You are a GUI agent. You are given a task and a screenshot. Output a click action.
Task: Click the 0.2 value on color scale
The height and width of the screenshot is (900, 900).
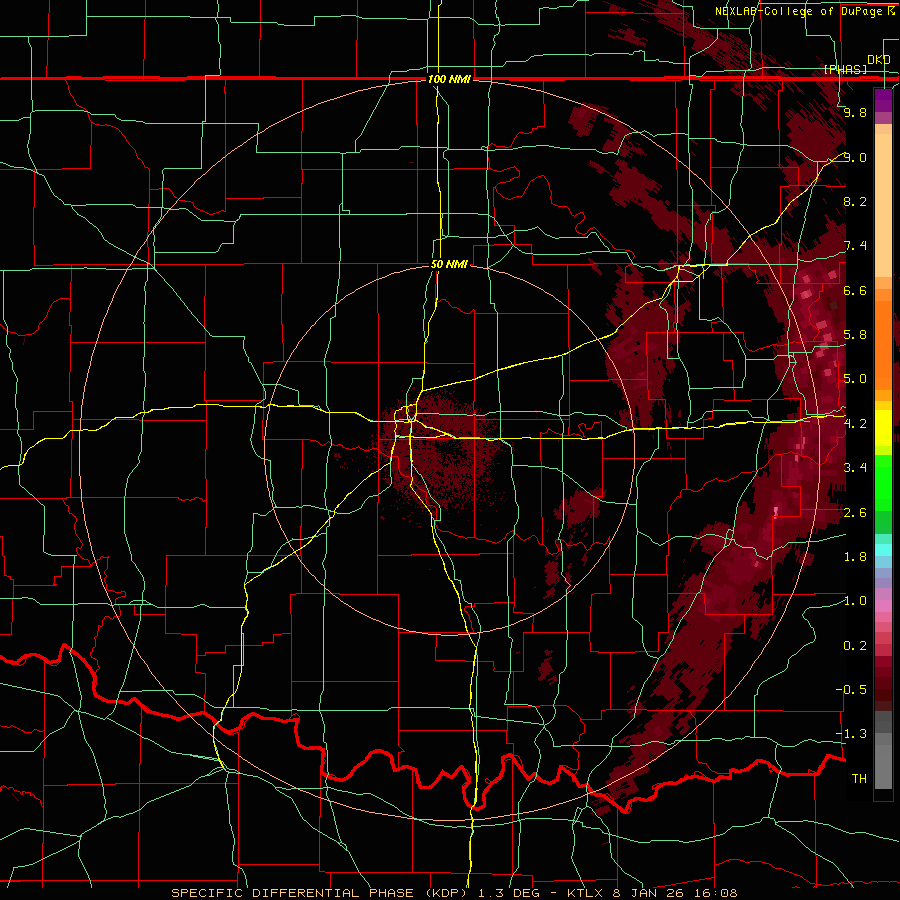[855, 646]
